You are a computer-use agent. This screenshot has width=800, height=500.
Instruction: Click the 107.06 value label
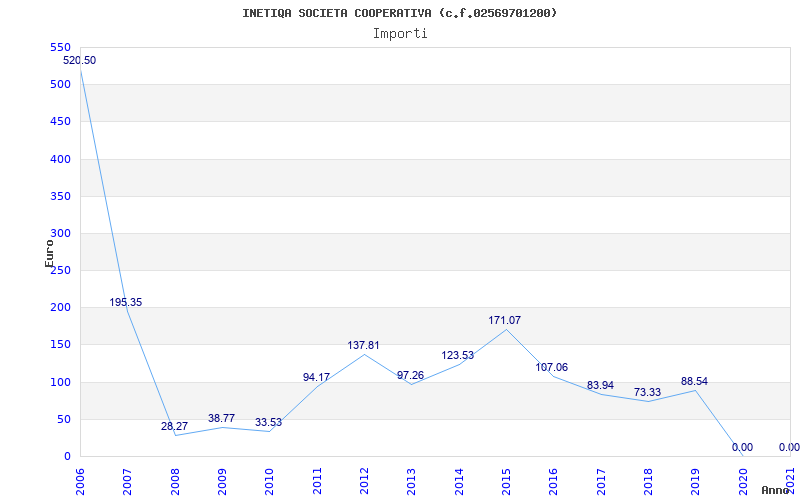(x=552, y=367)
